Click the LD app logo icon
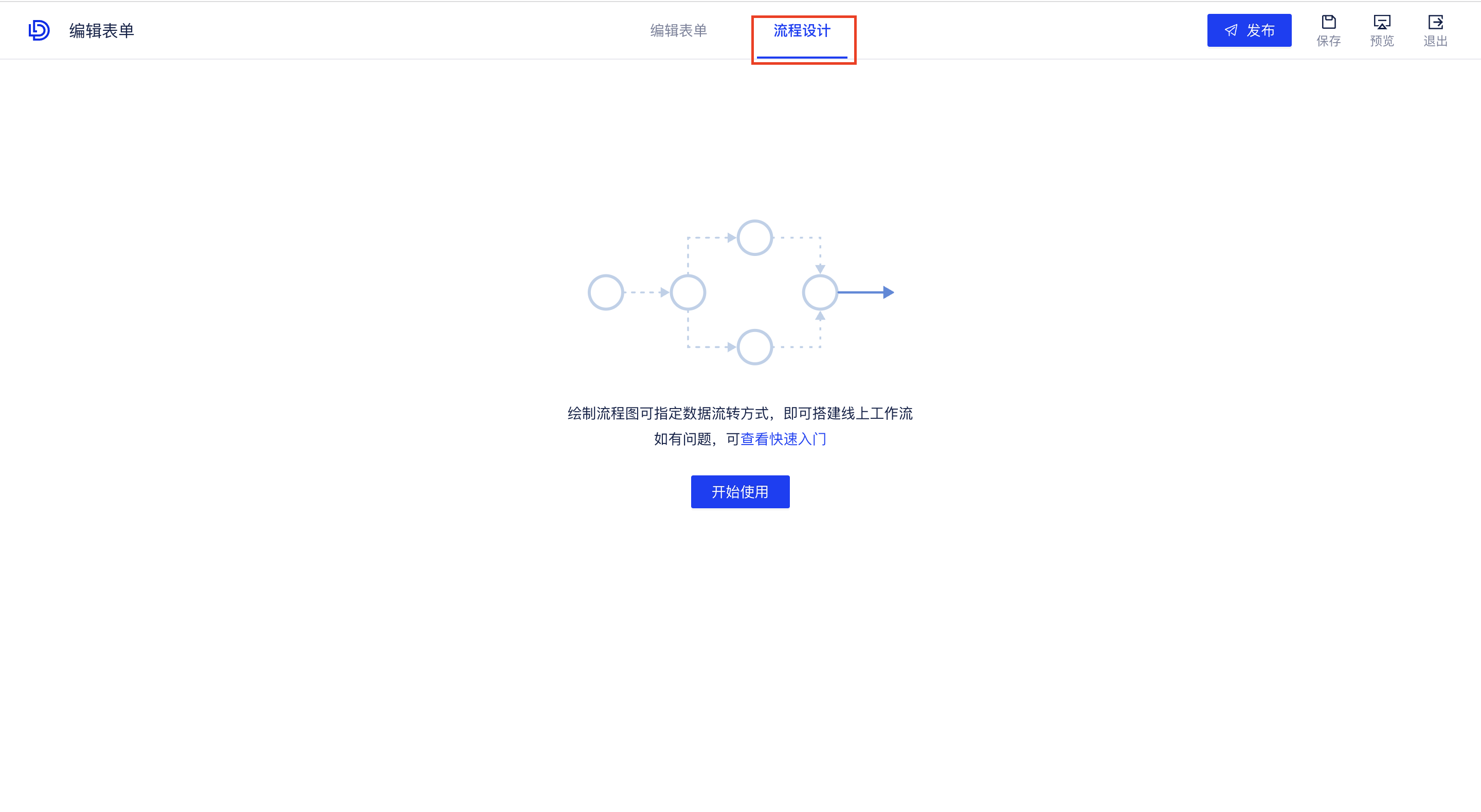Viewport: 1481px width, 812px height. tap(39, 30)
